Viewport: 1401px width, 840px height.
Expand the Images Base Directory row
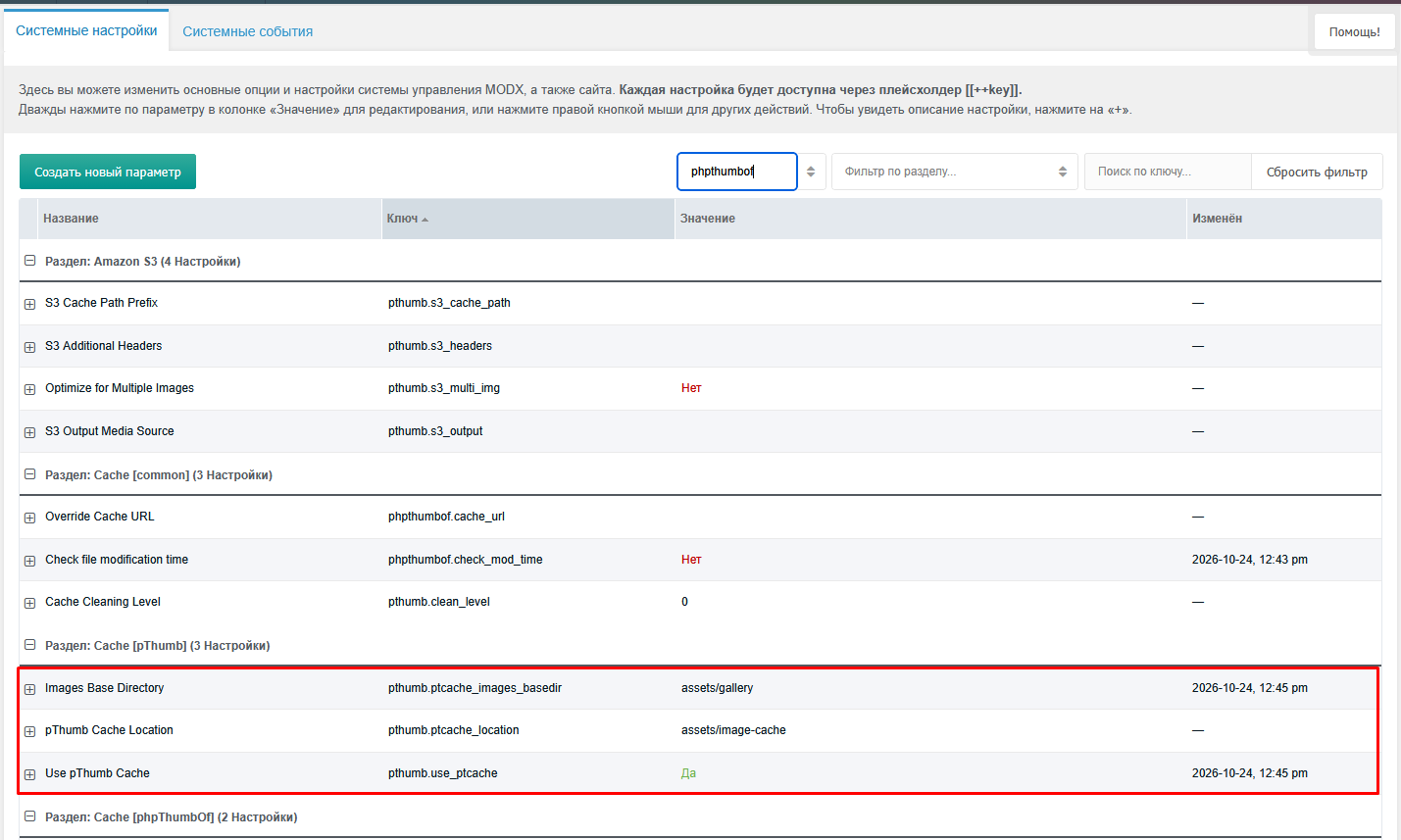point(29,689)
